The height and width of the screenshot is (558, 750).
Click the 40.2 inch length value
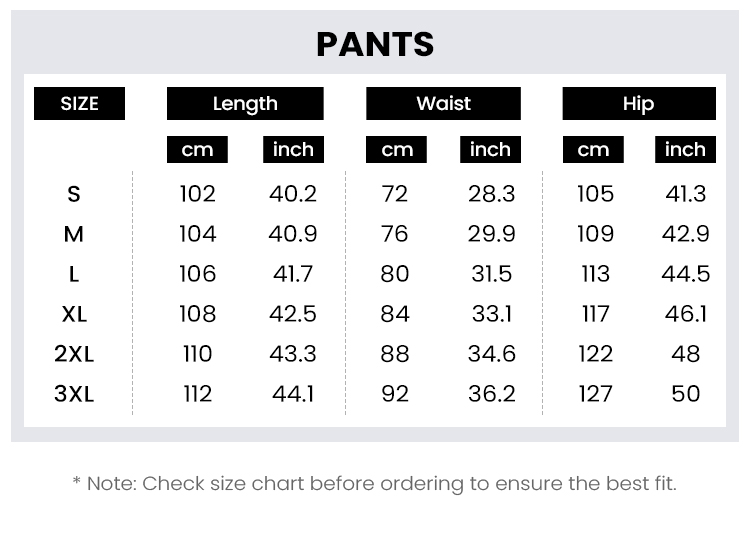[293, 194]
